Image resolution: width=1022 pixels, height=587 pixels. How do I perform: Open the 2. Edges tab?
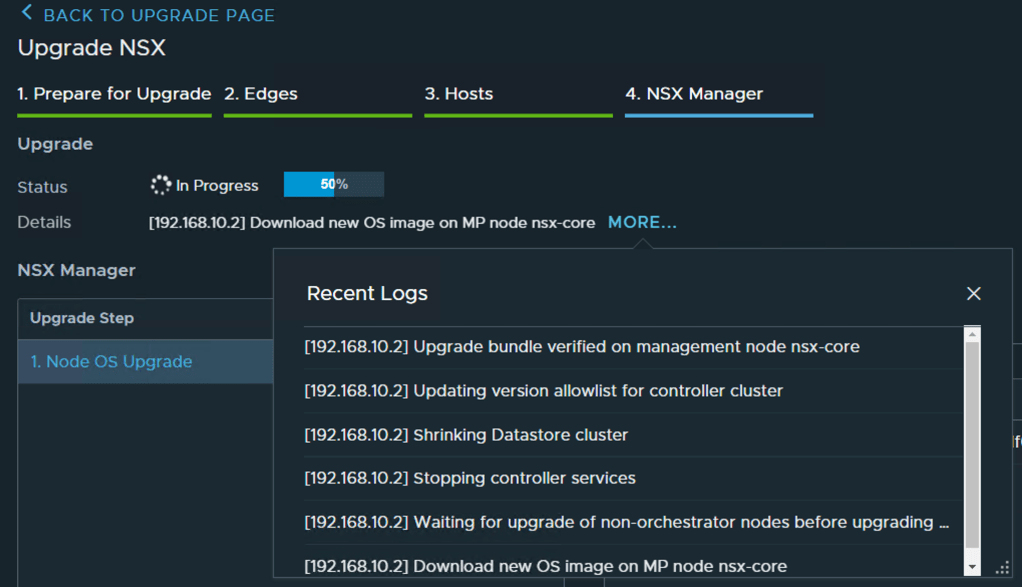261,94
